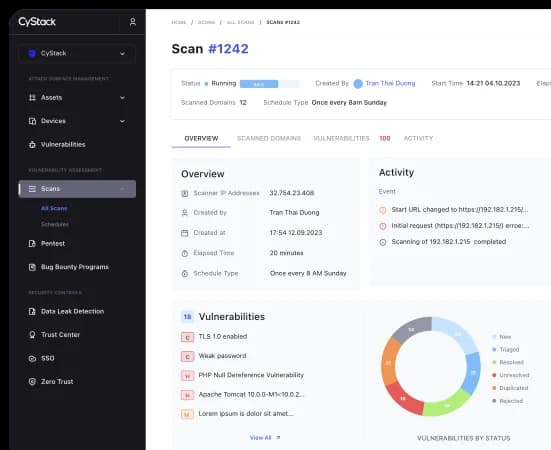The image size is (551, 450).
Task: Click the Scanner IP Addresses icon
Action: click(x=184, y=193)
